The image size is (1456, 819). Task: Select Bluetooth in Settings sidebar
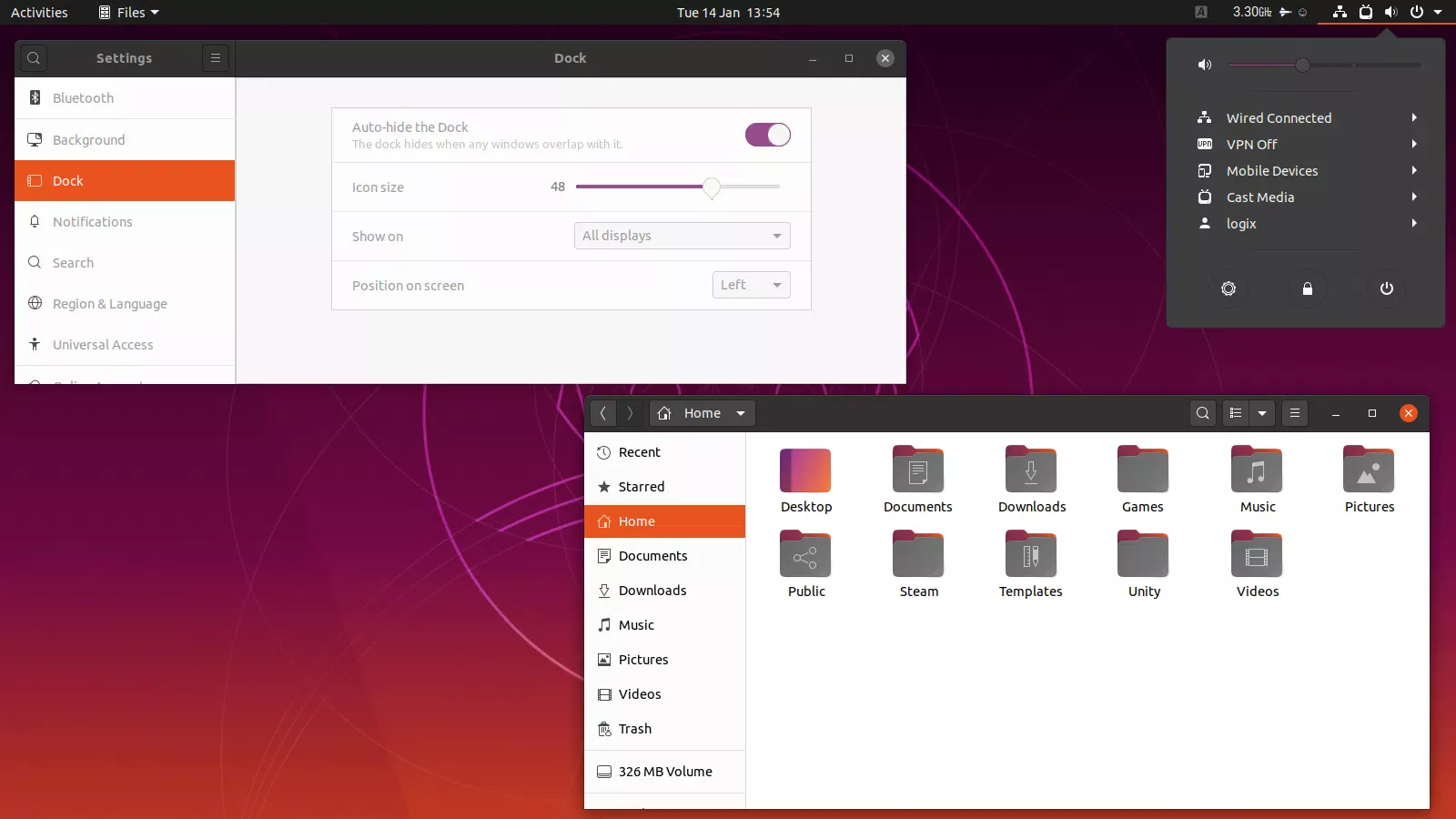(125, 98)
